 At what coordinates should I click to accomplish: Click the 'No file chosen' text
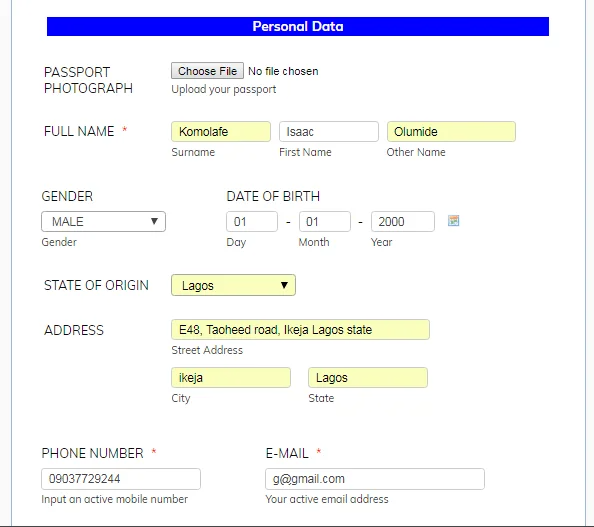tap(283, 71)
